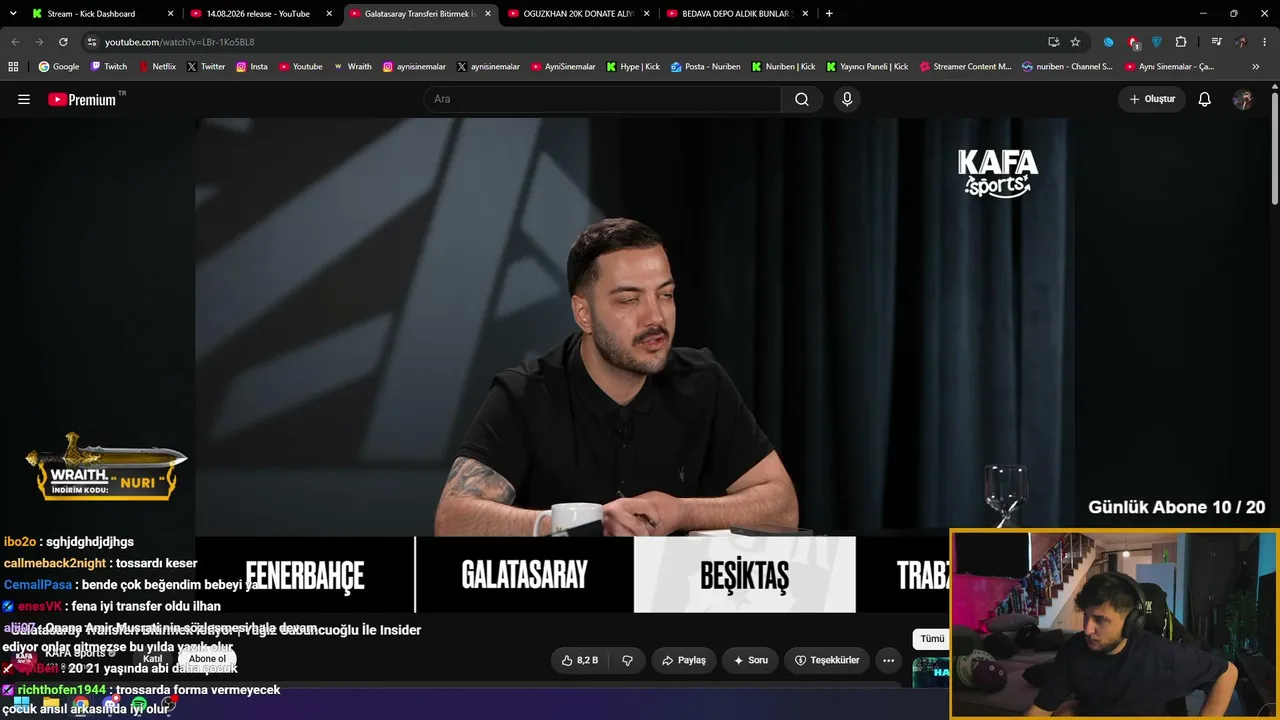Like the video showing 8,2 B
Image resolution: width=1280 pixels, height=720 pixels.
(580, 660)
